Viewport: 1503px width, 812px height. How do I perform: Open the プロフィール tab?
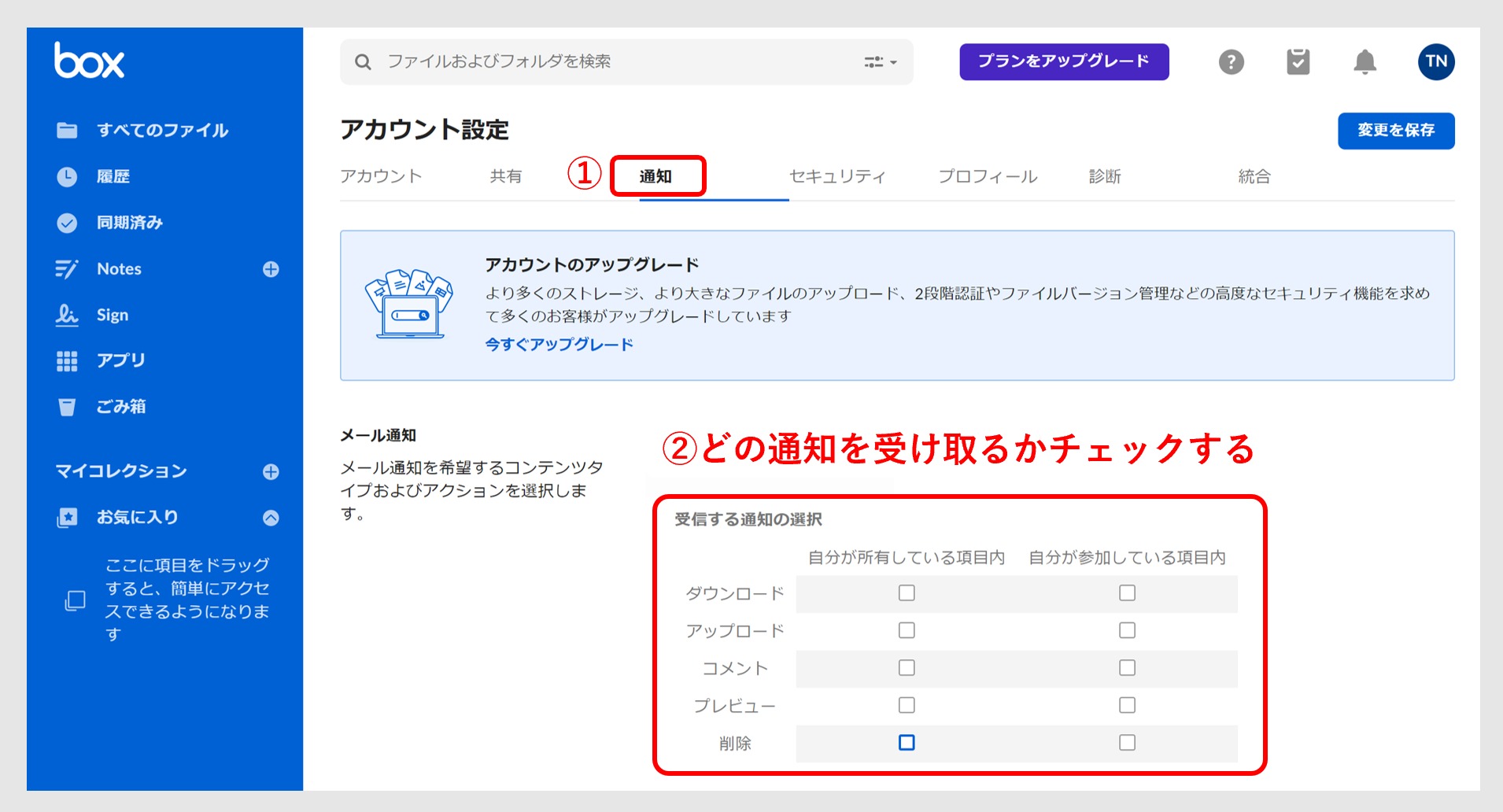(x=988, y=176)
